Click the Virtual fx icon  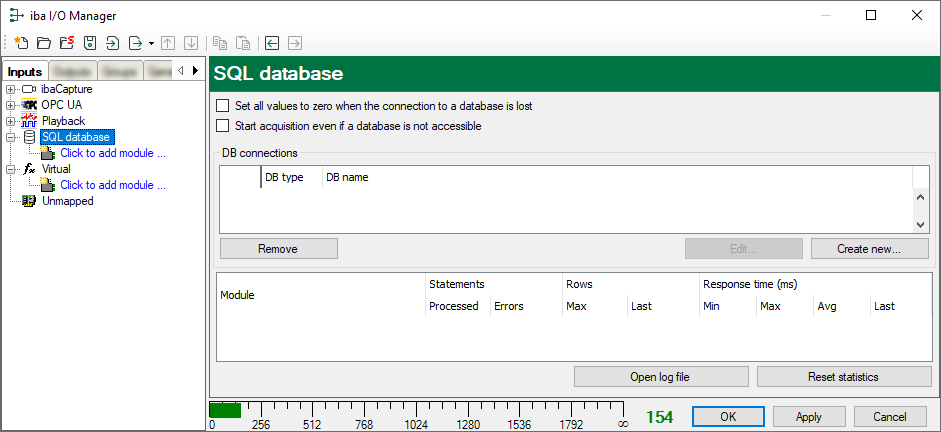tap(29, 169)
